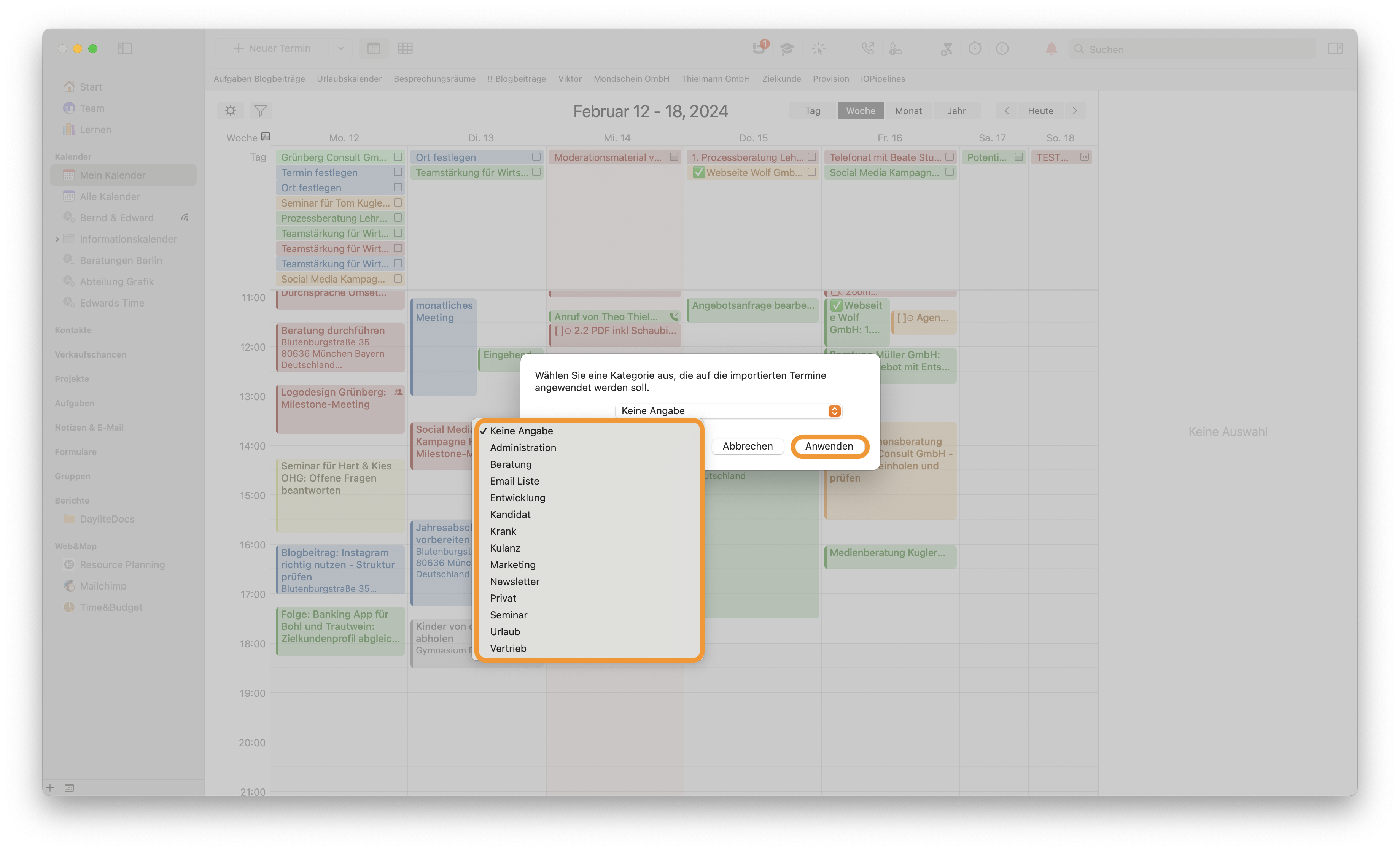Click the stopwatch timer icon in toolbar
Image resolution: width=1400 pixels, height=852 pixels.
point(975,48)
